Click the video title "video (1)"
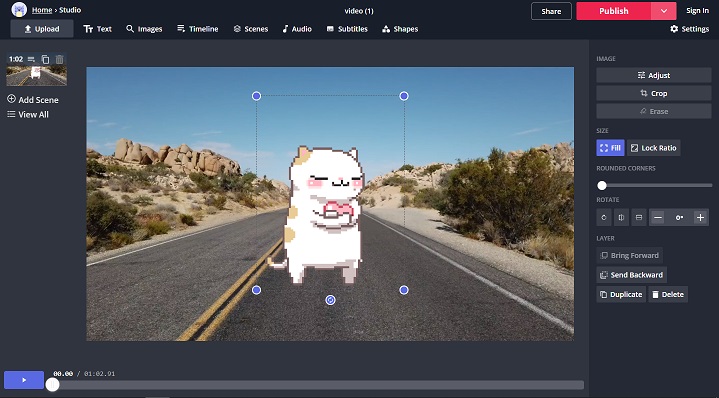The image size is (719, 398). point(359,11)
